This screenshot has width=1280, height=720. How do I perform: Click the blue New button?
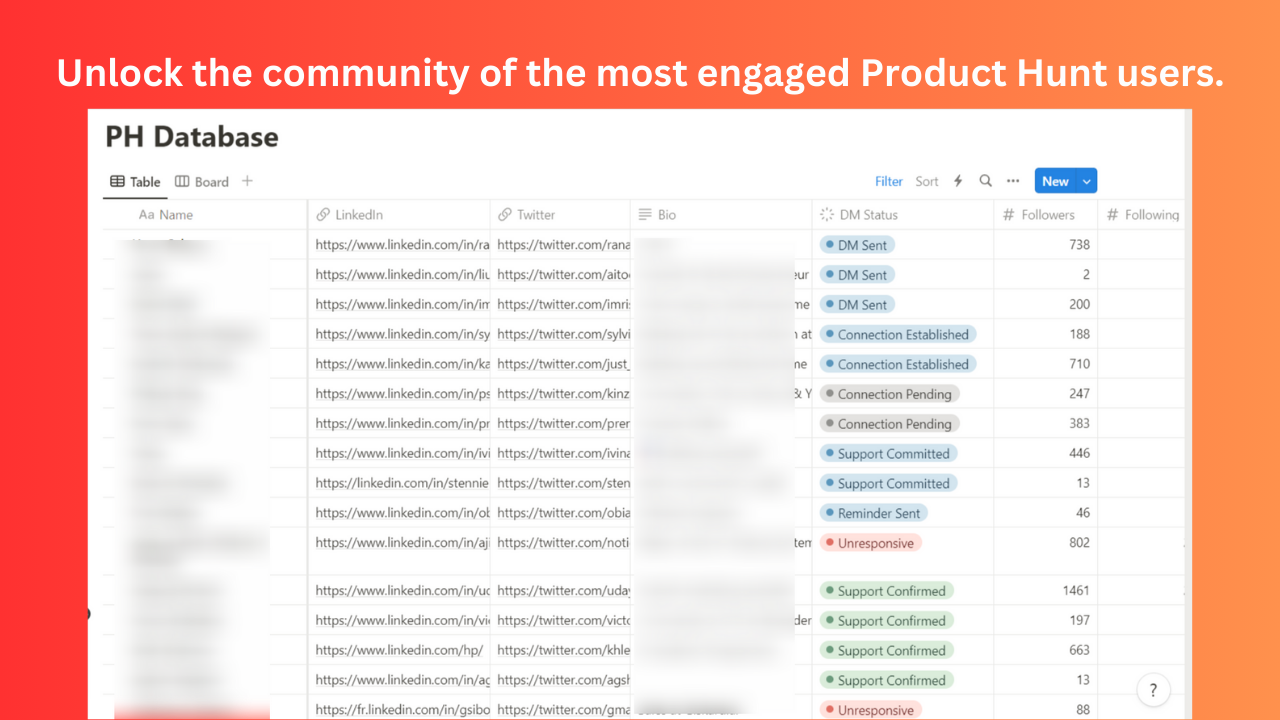[x=1055, y=181]
